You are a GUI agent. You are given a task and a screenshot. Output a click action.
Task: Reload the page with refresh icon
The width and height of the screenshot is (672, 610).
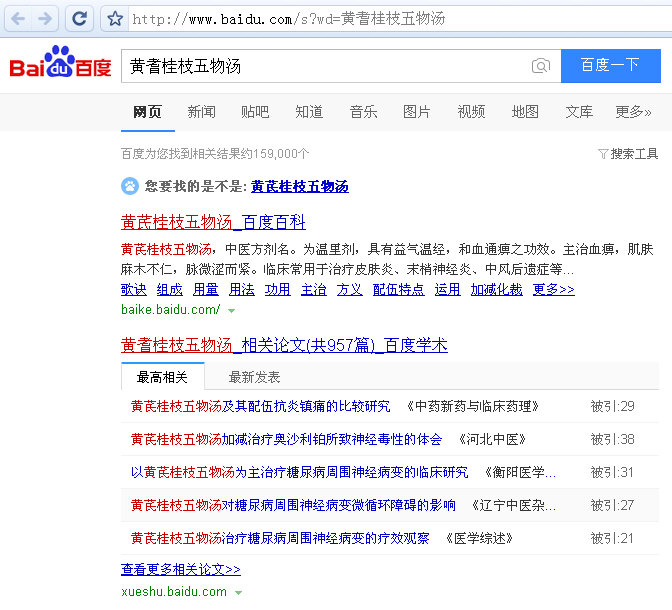tap(80, 18)
